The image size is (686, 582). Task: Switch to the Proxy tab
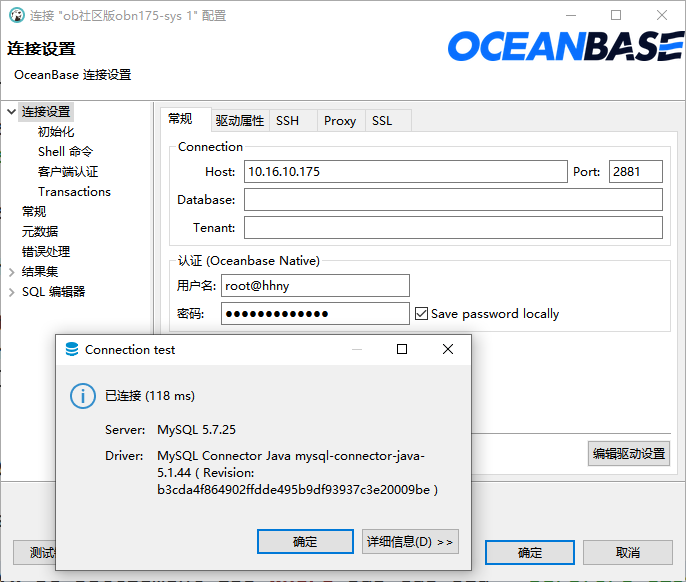point(340,121)
